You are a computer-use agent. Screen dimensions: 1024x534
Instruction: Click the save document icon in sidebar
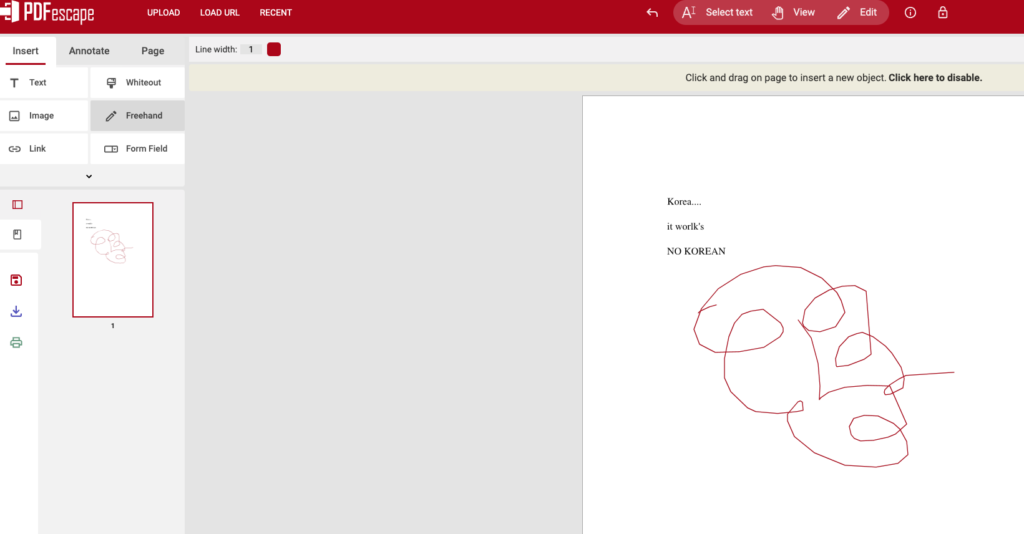(x=16, y=280)
